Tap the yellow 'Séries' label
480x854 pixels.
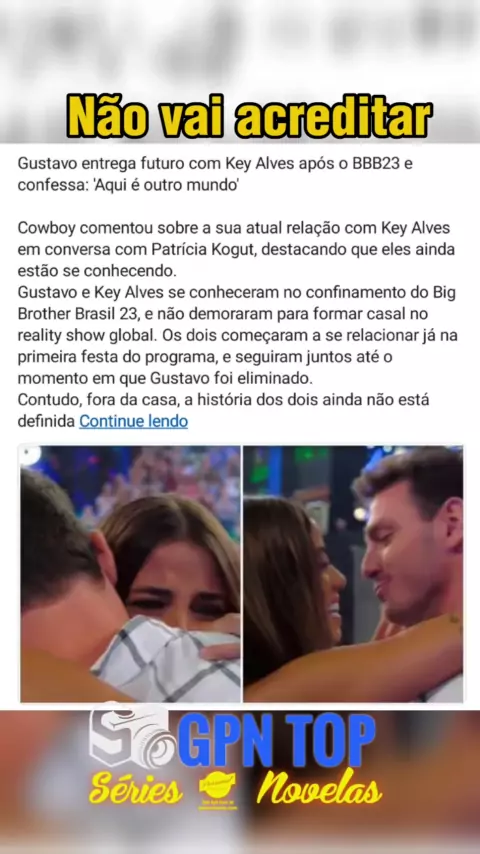pos(136,789)
